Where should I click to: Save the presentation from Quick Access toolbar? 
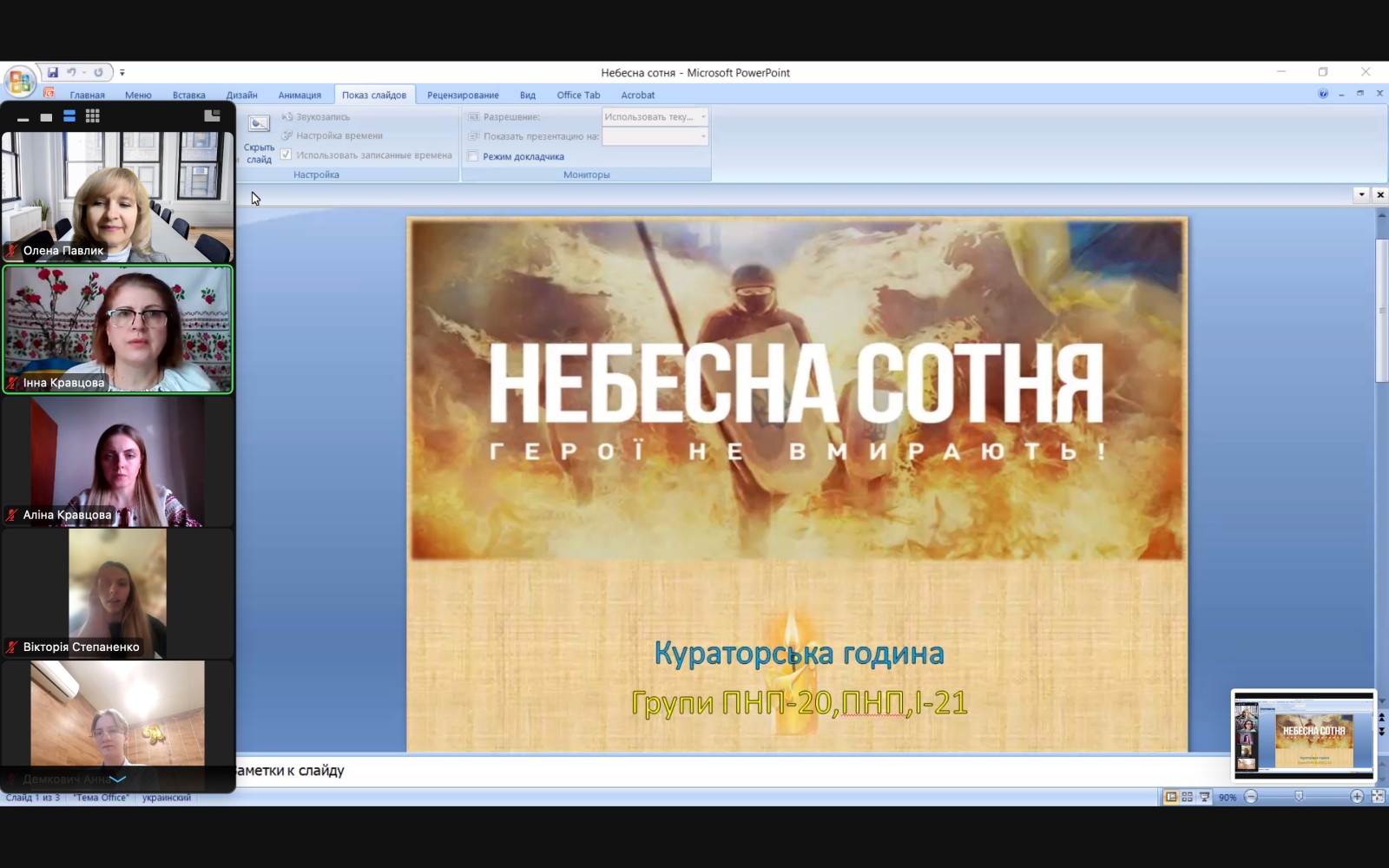point(53,72)
